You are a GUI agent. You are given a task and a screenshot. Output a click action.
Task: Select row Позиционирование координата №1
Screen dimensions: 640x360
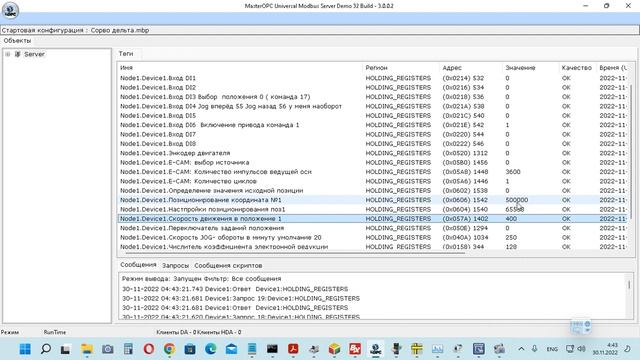tap(373, 200)
